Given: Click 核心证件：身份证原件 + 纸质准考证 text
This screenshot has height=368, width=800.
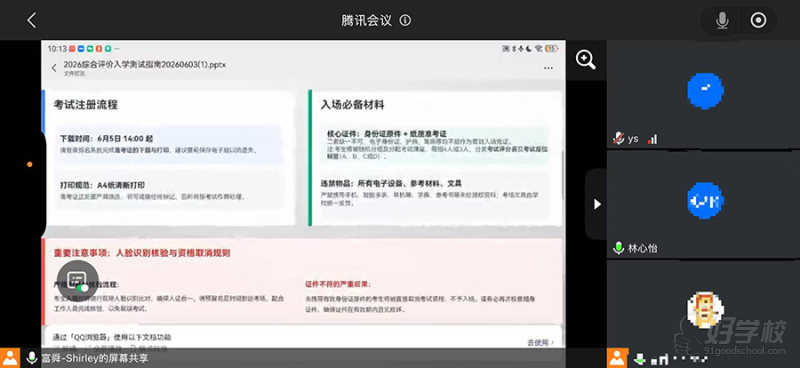Looking at the screenshot, I should (387, 133).
